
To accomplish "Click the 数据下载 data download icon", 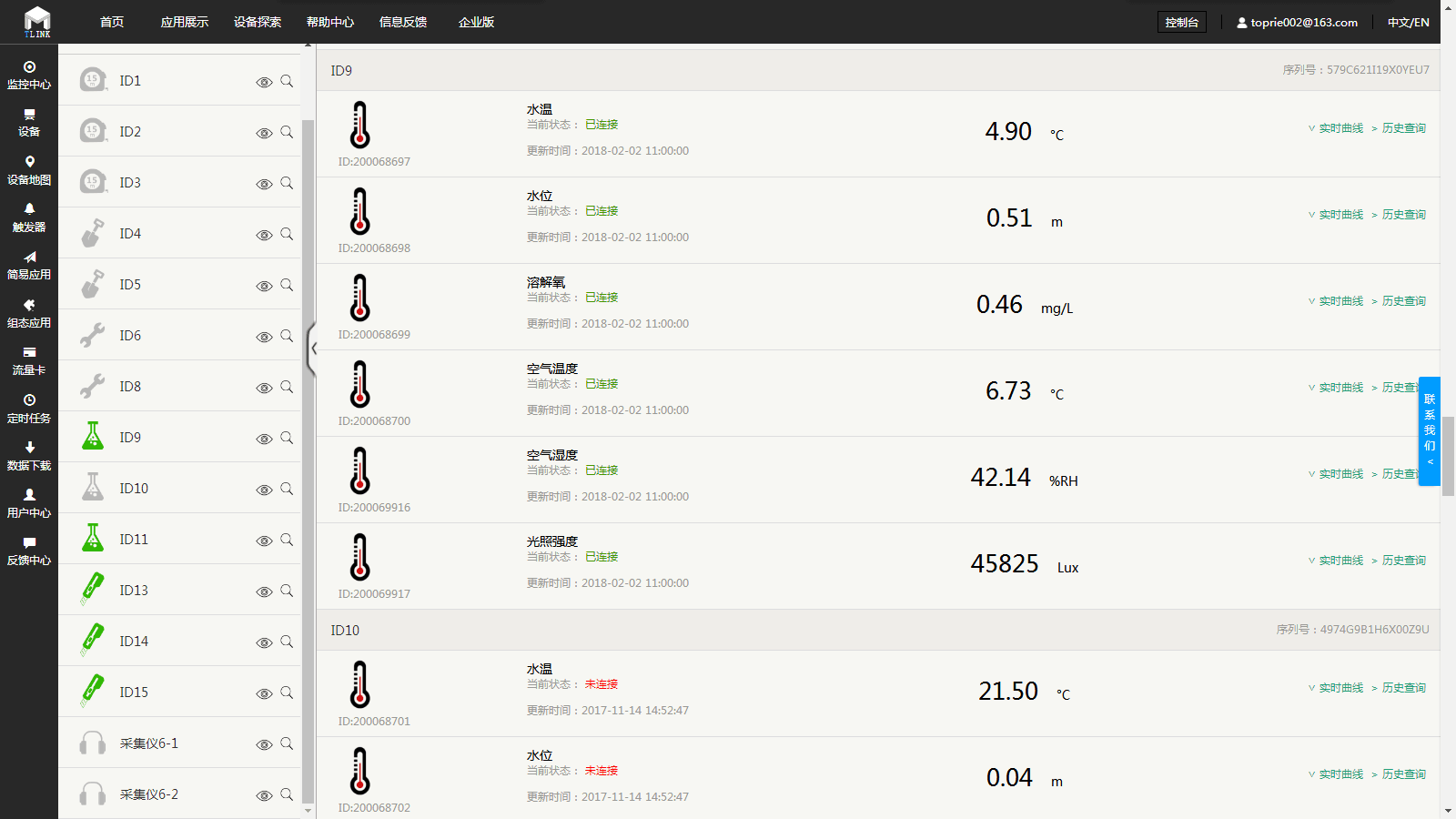I will tap(29, 448).
